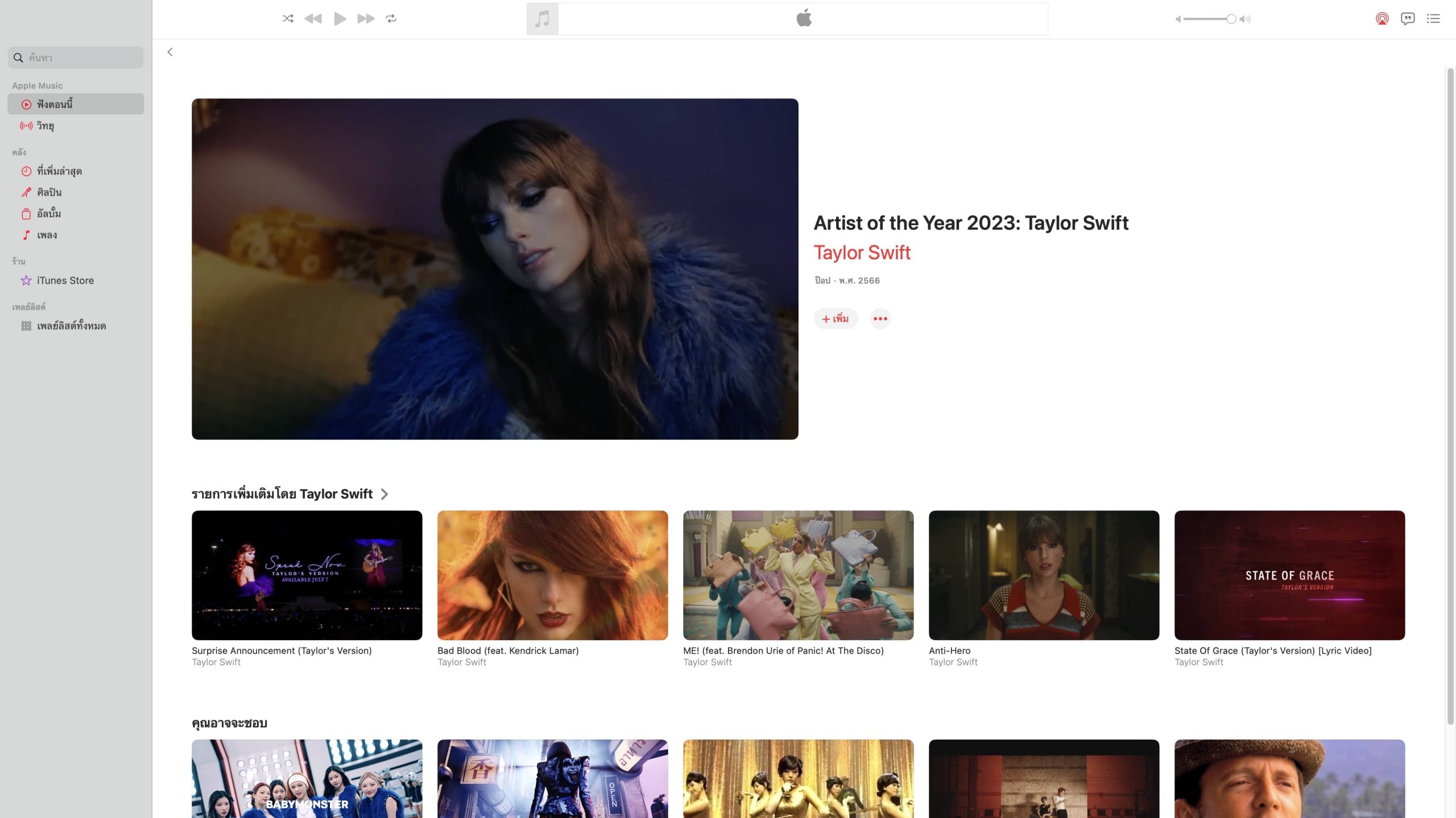1456x818 pixels.
Task: Click the play button
Action: 340,19
